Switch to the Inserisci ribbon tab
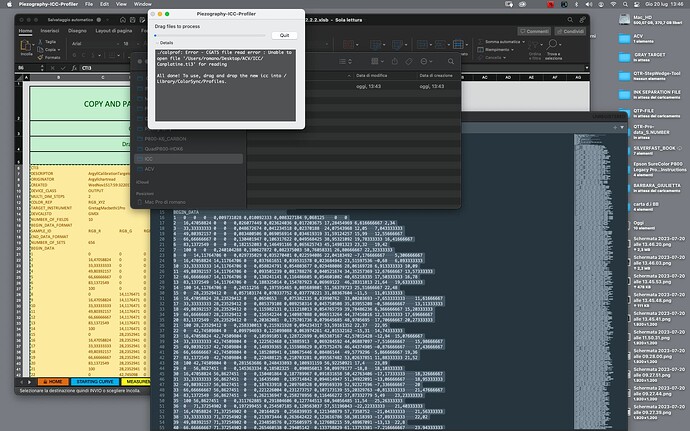This screenshot has height=431, width=690. [x=48, y=30]
